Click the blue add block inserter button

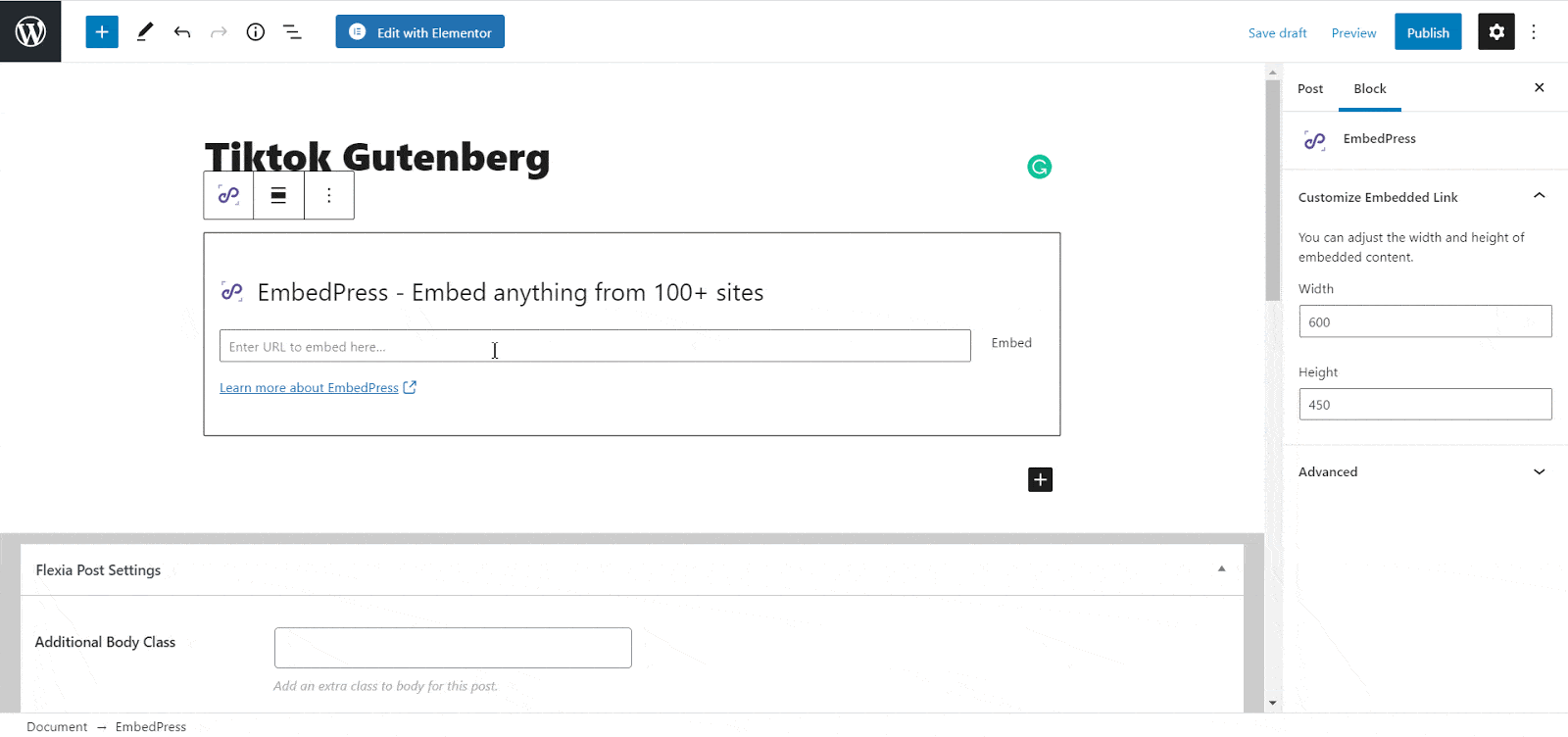click(102, 31)
